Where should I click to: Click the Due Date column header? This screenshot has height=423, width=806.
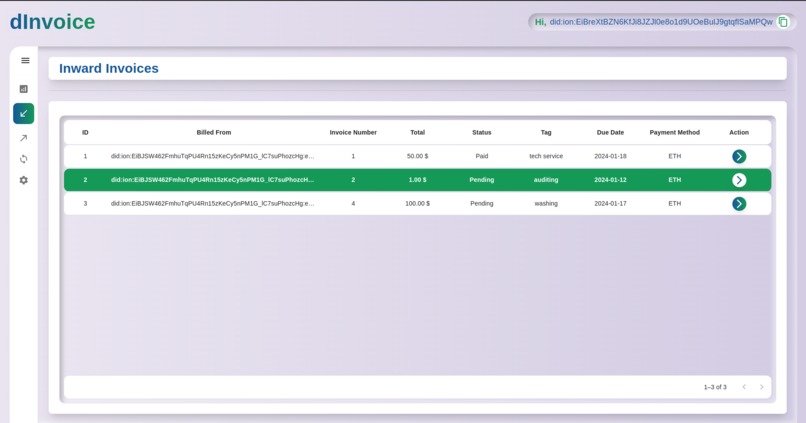pyautogui.click(x=610, y=133)
